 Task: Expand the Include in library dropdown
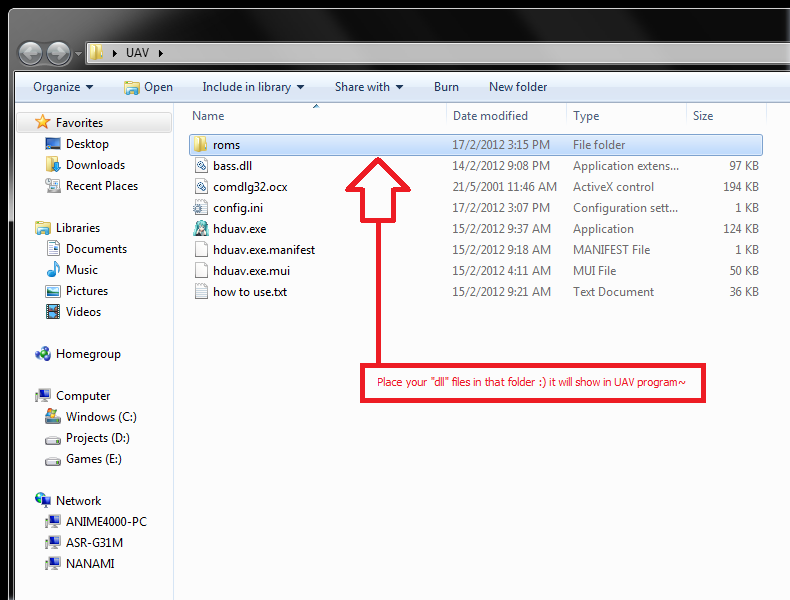click(x=252, y=87)
